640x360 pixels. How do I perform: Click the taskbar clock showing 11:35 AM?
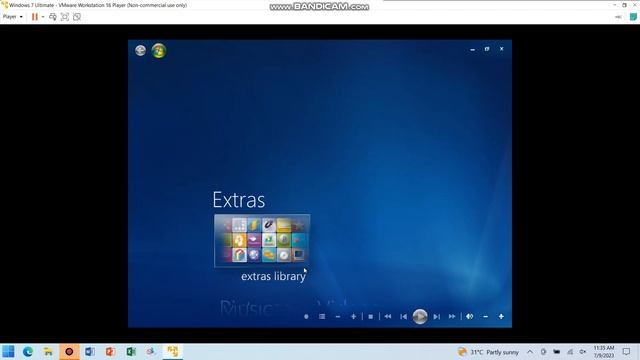click(x=604, y=352)
